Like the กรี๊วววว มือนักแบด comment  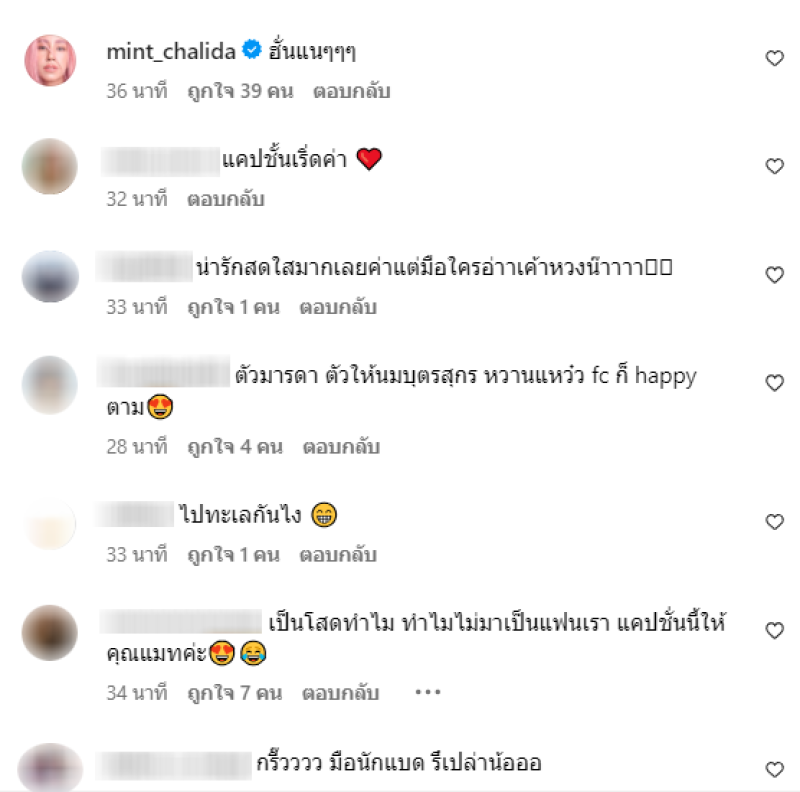coord(774,770)
